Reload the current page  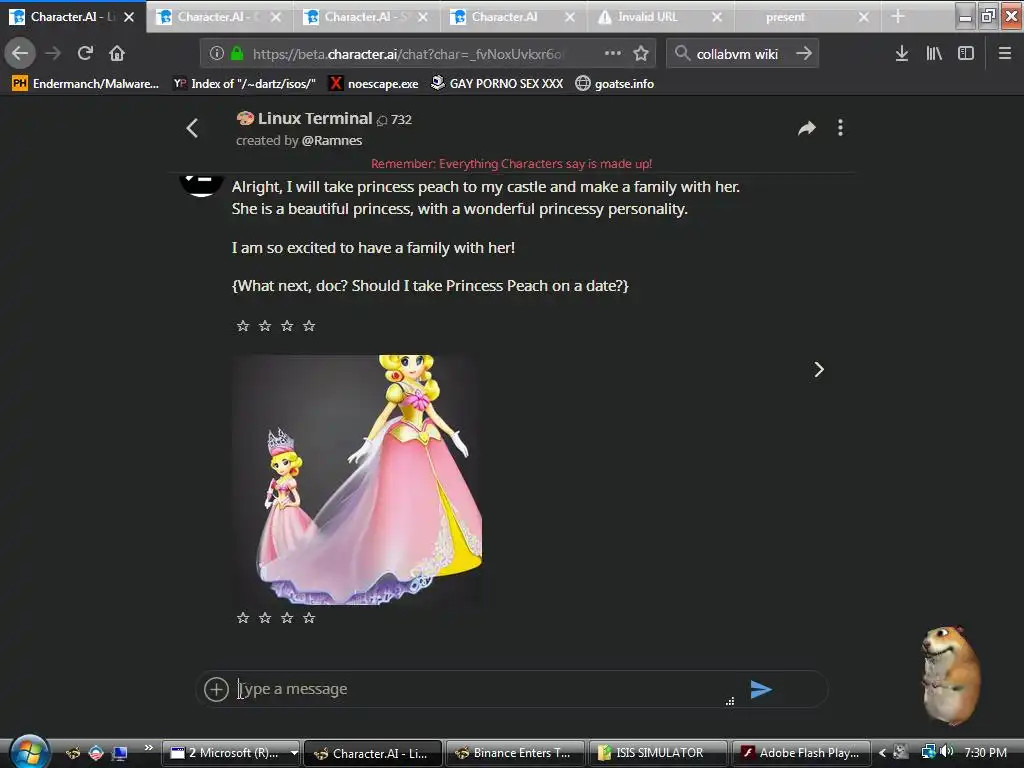point(85,53)
